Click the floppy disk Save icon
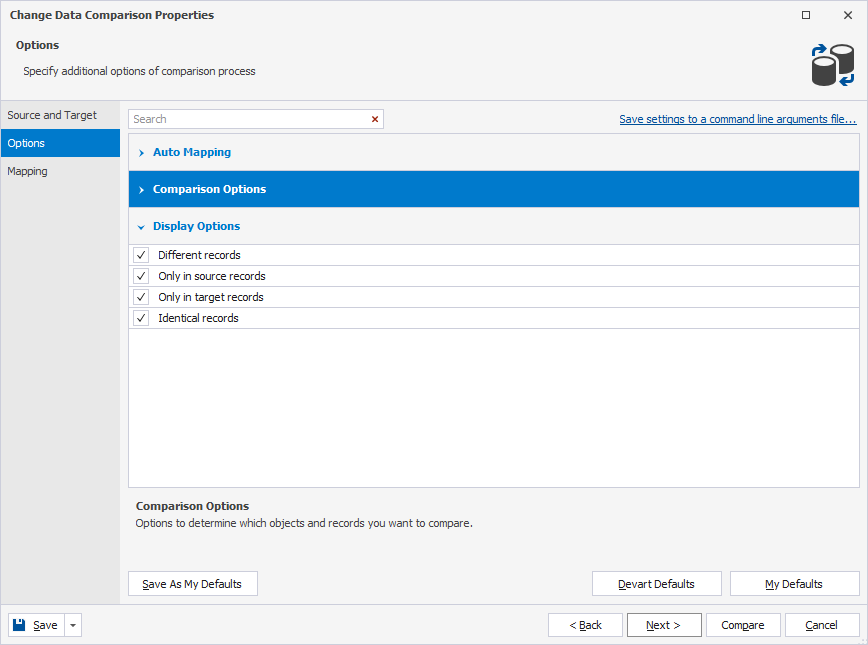 pyautogui.click(x=19, y=624)
